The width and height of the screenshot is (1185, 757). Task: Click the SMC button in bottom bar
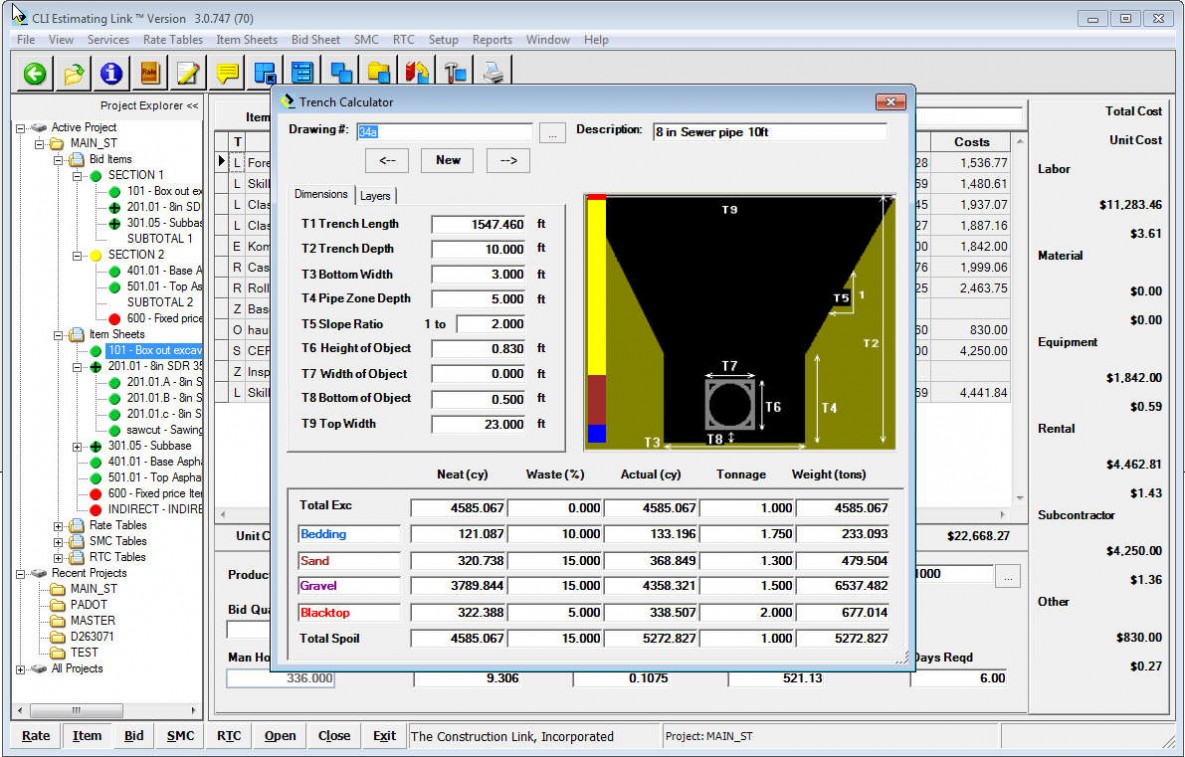click(x=180, y=736)
